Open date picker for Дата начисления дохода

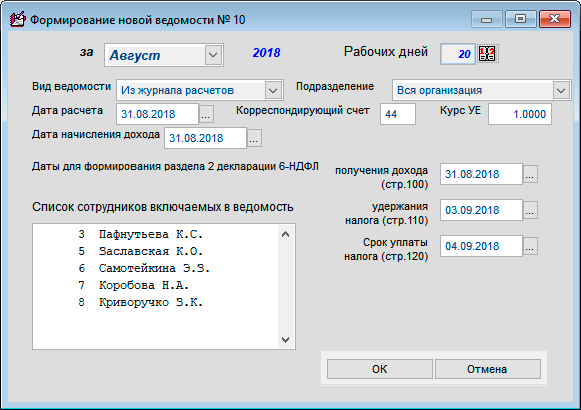[x=254, y=139]
